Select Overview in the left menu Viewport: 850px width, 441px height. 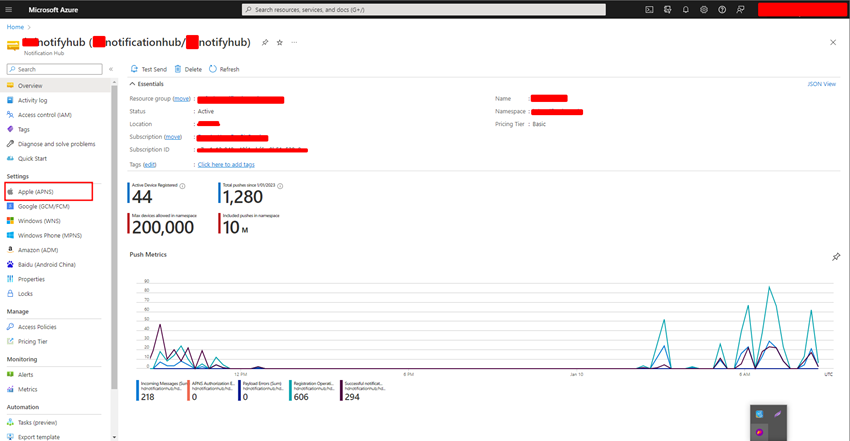pyautogui.click(x=56, y=86)
